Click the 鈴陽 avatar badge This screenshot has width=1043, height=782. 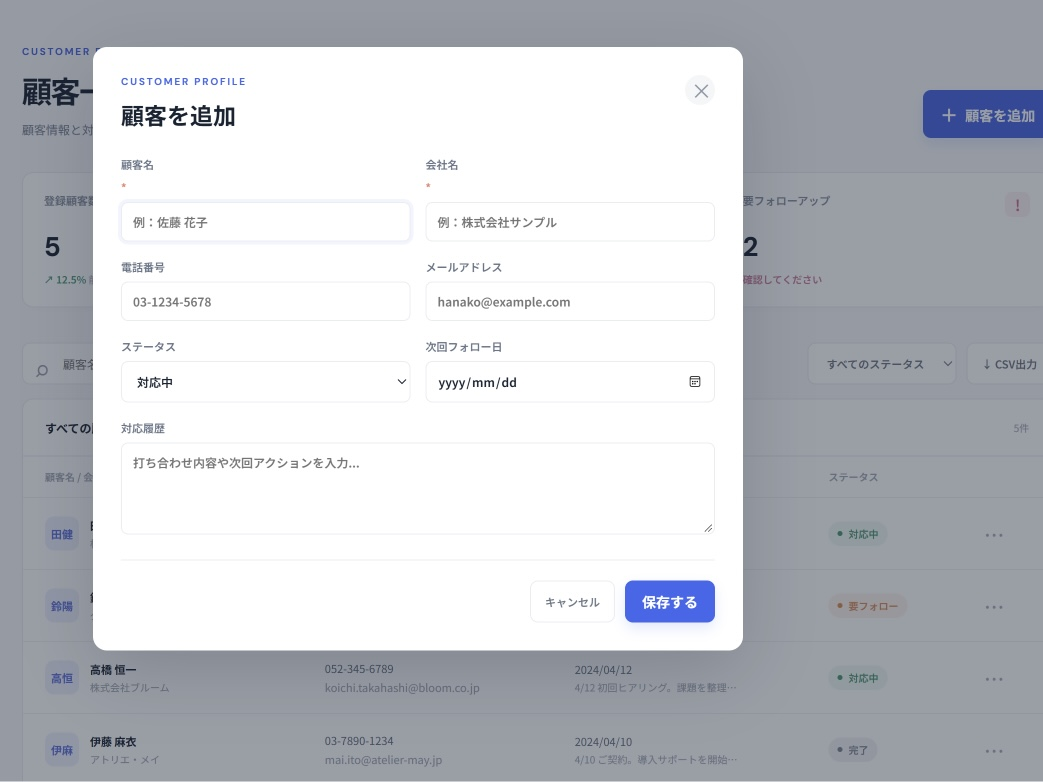click(x=62, y=606)
